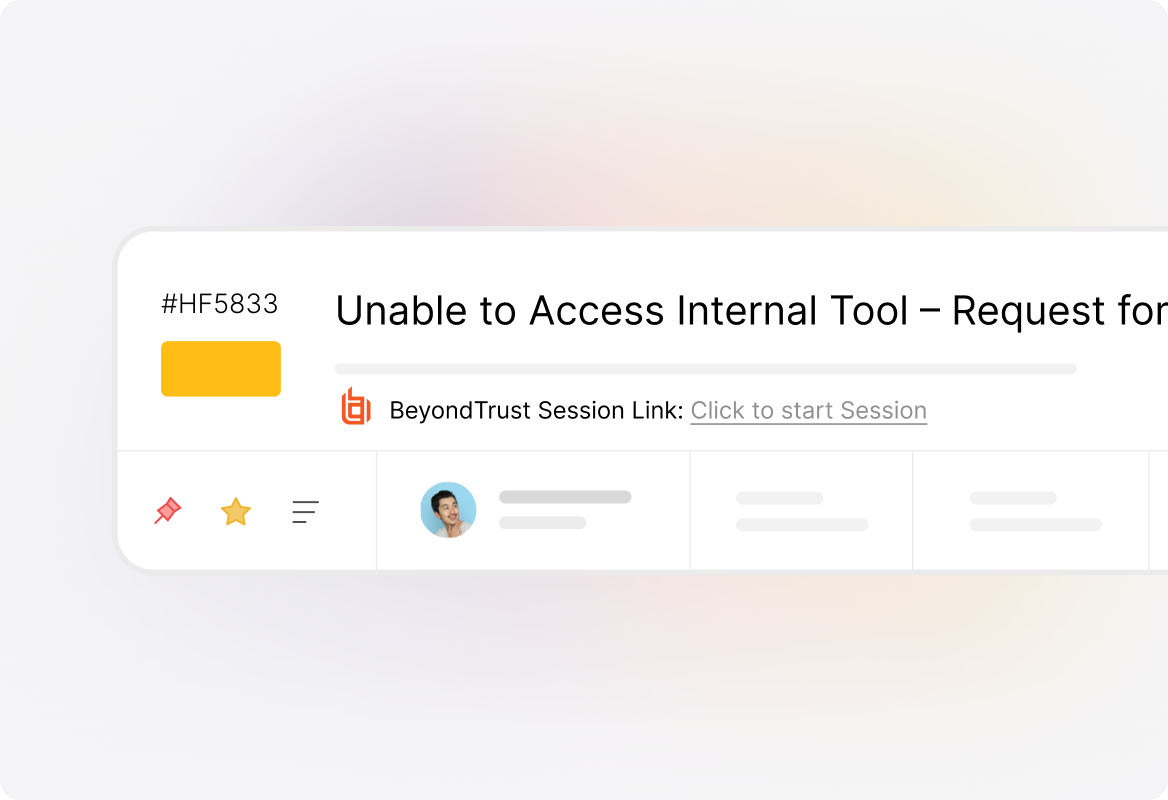Select the ticket ID #HF5833
Screen dimensions: 1168x800
click(220, 304)
